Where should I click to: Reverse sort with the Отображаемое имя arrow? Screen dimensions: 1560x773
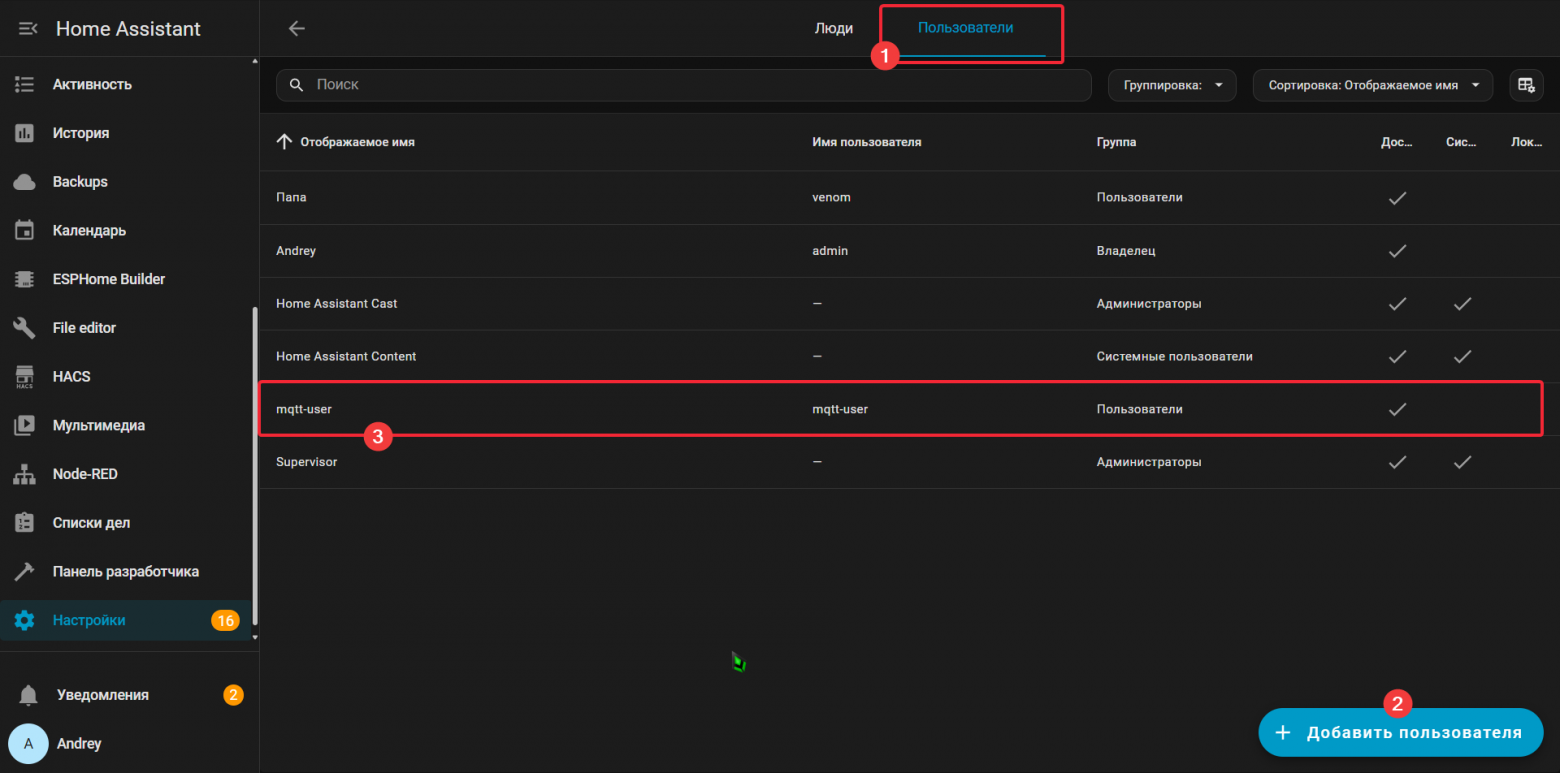pos(284,142)
